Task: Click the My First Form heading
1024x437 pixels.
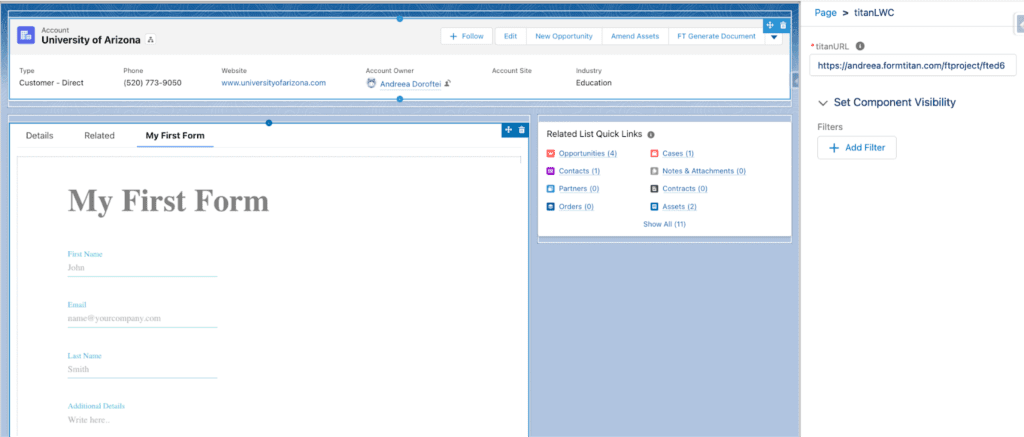Action: point(168,201)
